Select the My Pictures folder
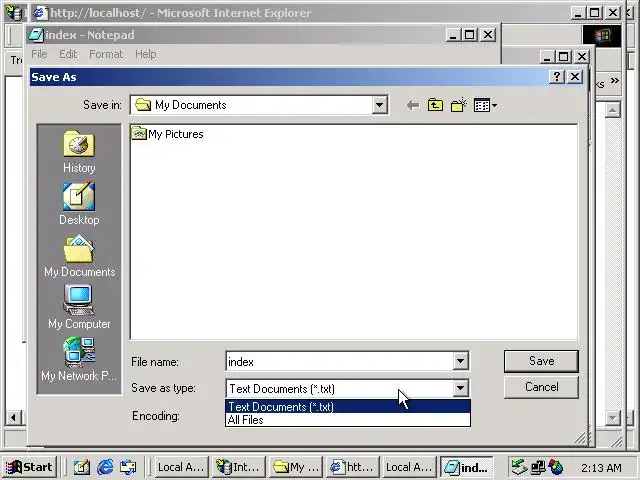The height and width of the screenshot is (480, 640). [x=167, y=133]
